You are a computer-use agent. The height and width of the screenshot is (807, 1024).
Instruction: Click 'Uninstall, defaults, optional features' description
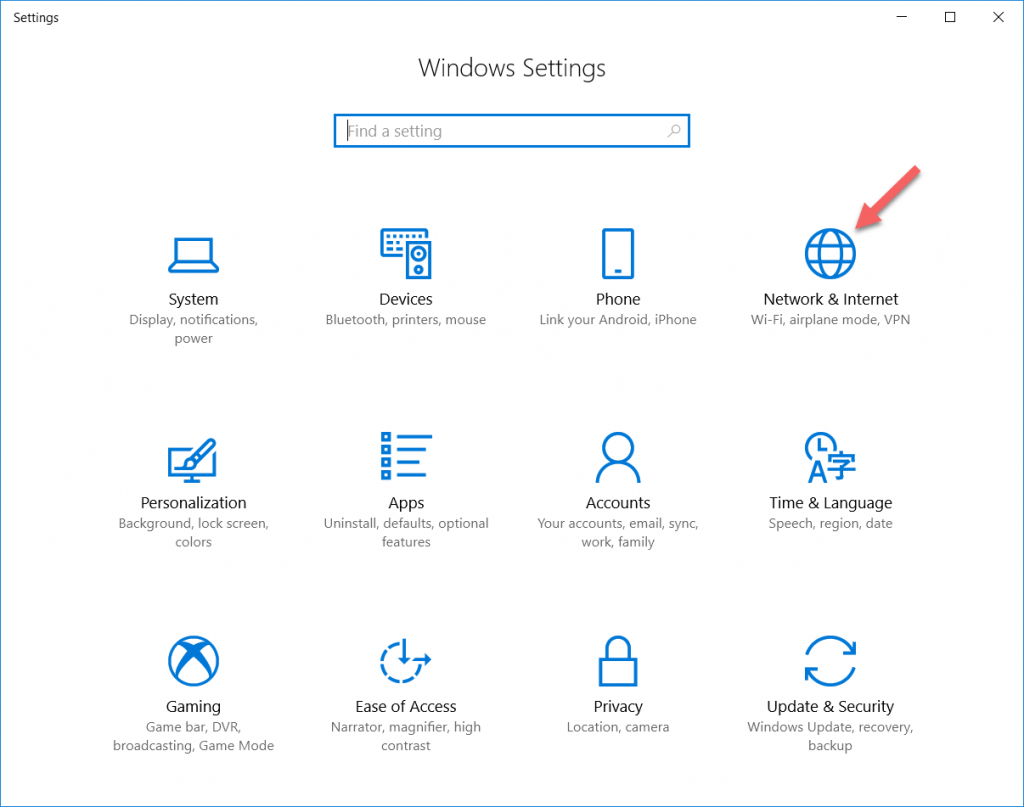coord(406,533)
